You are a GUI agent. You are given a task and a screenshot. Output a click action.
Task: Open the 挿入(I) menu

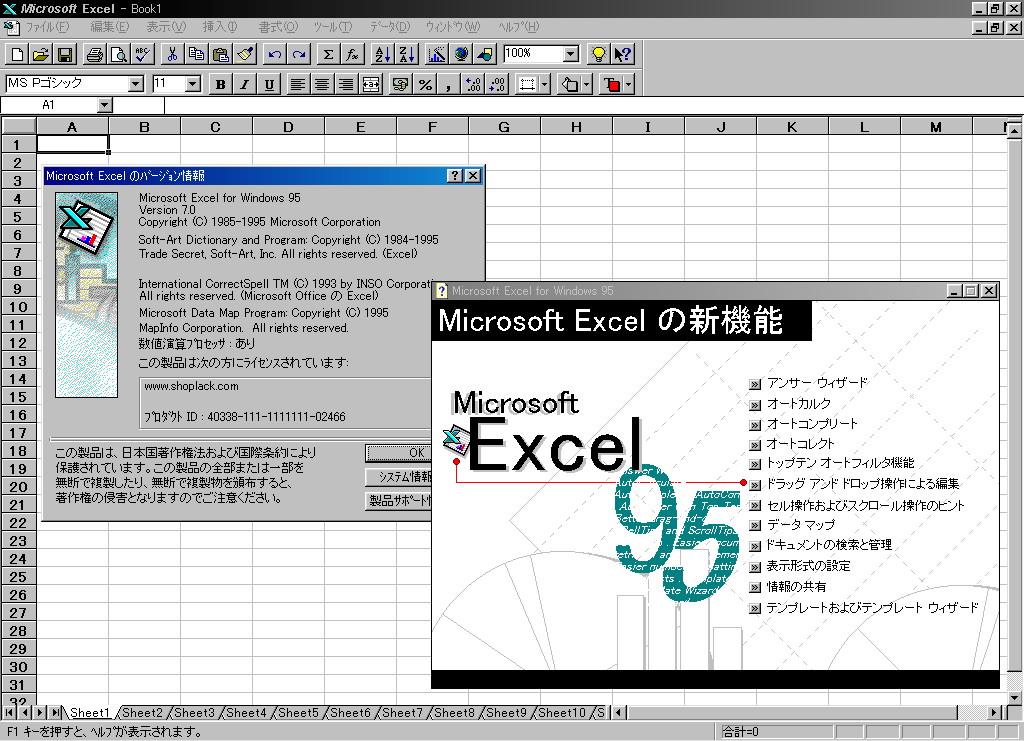click(220, 27)
